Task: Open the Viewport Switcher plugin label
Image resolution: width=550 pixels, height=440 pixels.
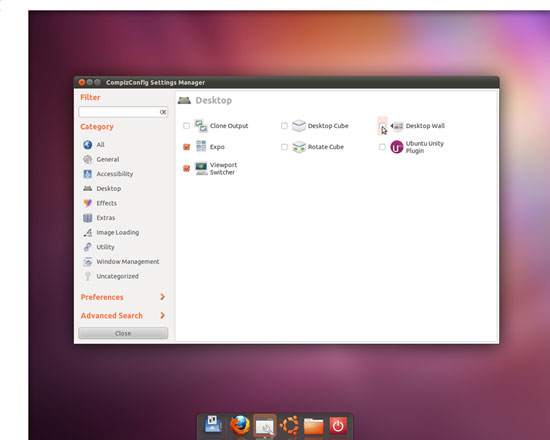Action: pyautogui.click(x=223, y=168)
